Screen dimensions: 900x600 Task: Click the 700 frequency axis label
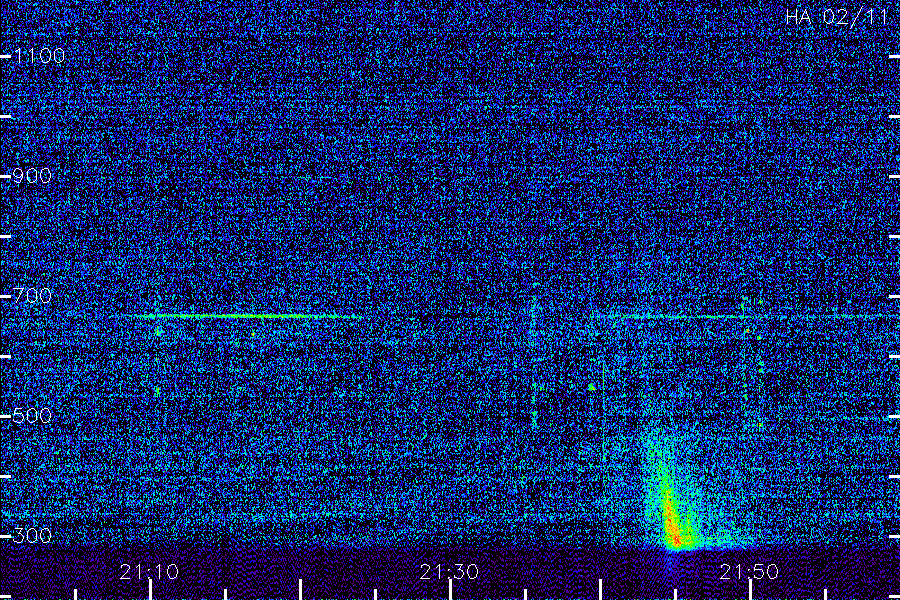coord(32,296)
